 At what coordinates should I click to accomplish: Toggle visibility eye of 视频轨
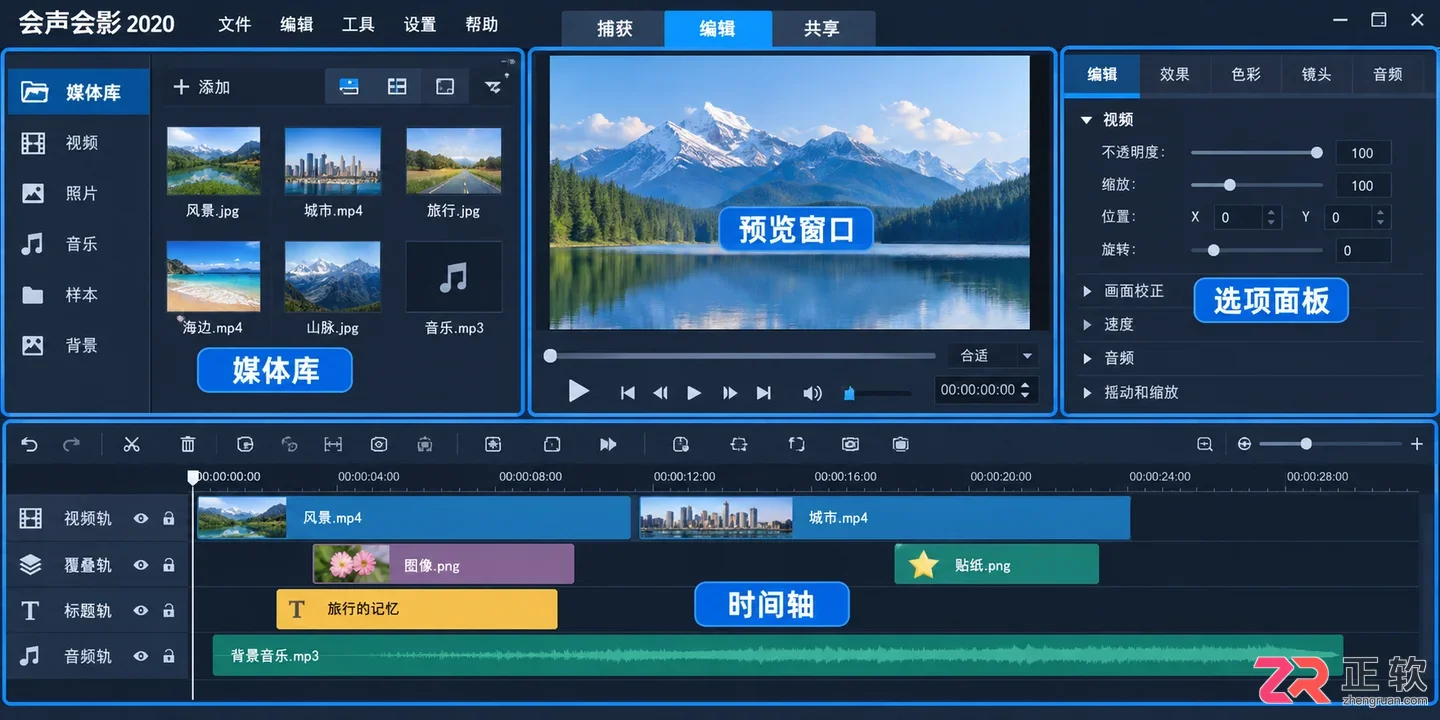point(141,518)
